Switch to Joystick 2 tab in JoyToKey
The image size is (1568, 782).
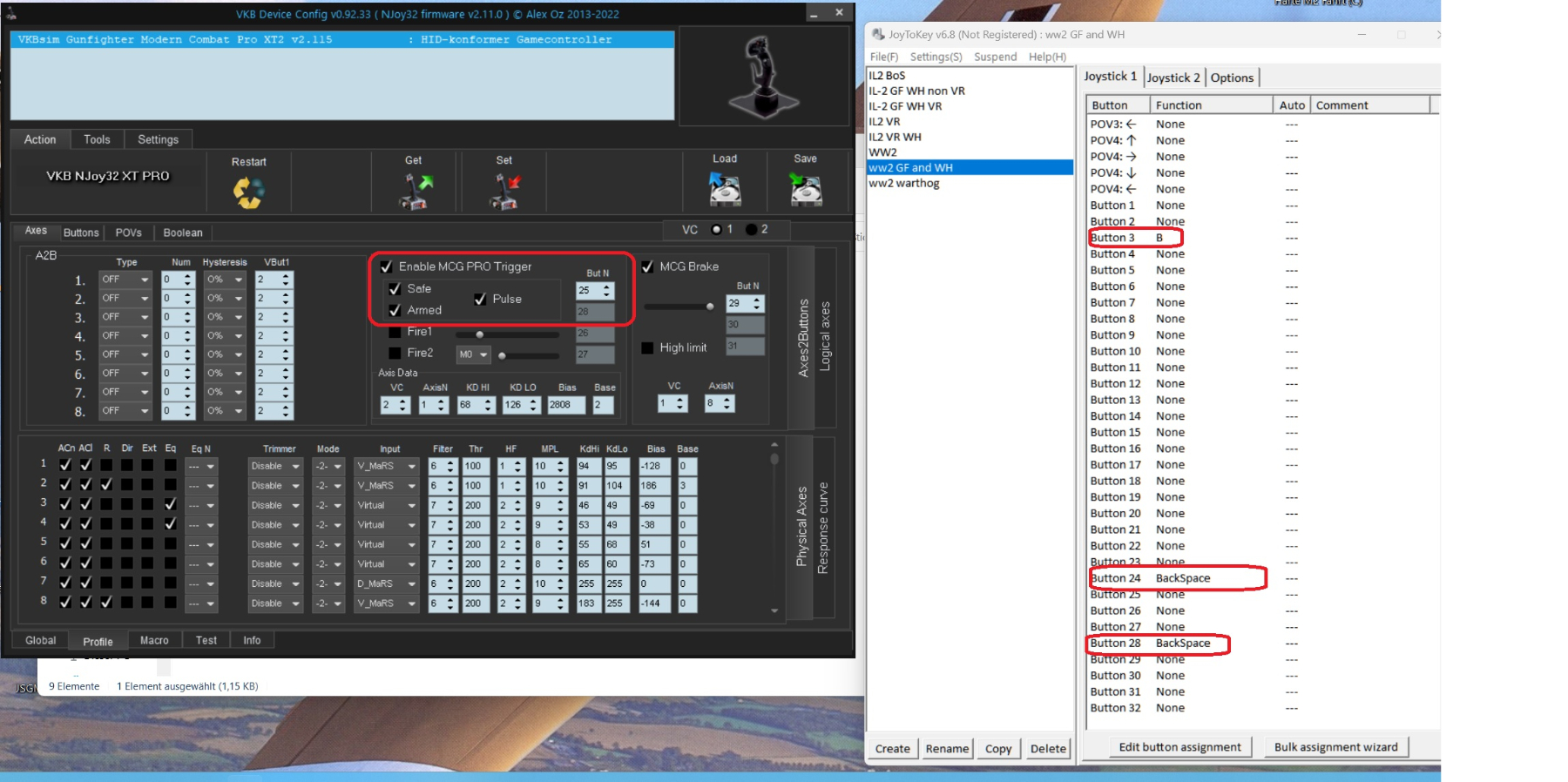(x=1173, y=78)
